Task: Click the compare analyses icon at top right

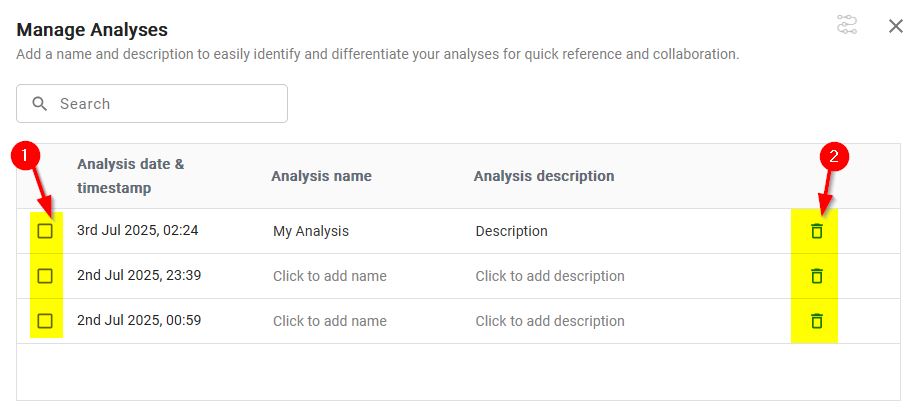Action: tap(847, 25)
